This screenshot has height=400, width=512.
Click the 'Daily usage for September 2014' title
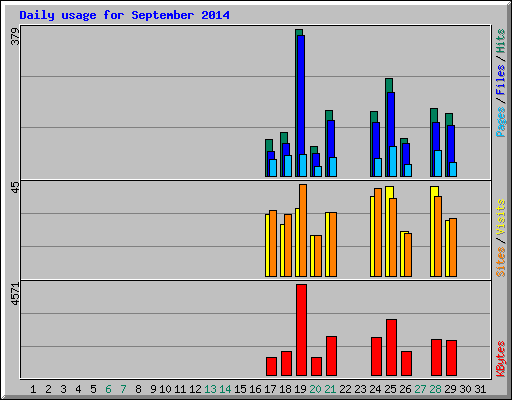[x=124, y=15]
